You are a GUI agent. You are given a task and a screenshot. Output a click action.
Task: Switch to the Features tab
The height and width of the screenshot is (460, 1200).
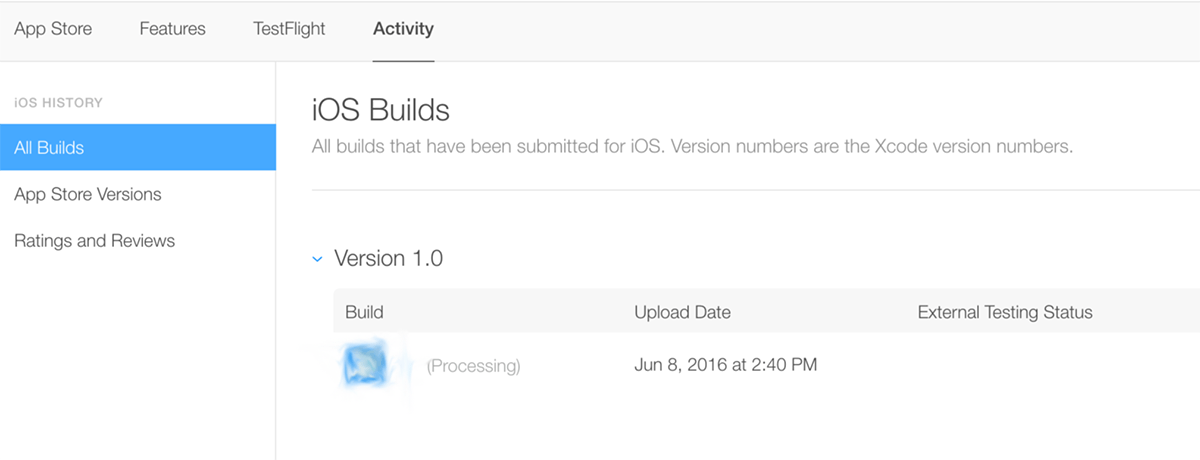click(172, 29)
